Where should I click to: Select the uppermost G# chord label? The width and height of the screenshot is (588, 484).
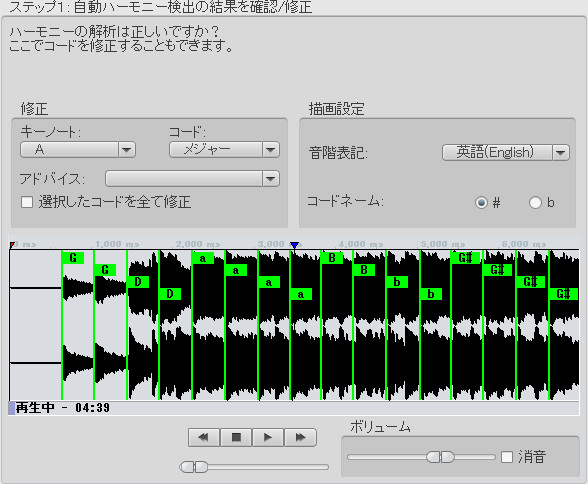[465, 258]
